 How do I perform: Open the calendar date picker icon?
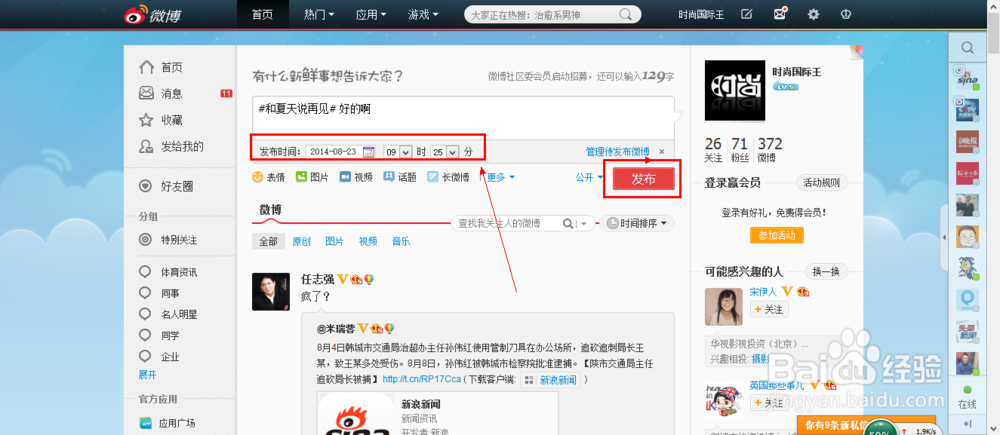tap(369, 152)
